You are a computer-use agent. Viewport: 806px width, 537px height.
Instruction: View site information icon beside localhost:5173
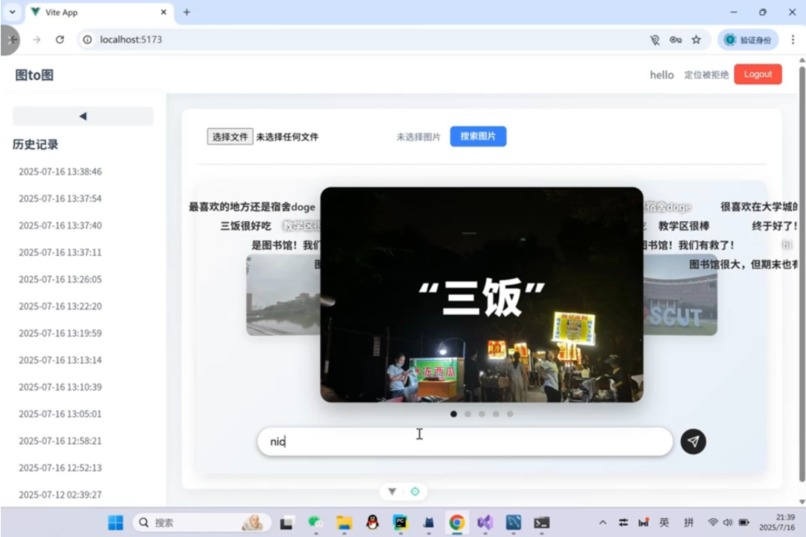pyautogui.click(x=87, y=40)
